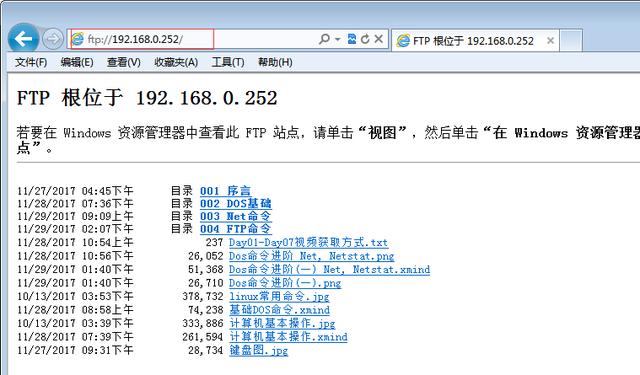The height and width of the screenshot is (375, 640).
Task: Go back with the browser back arrow
Action: coord(23,39)
